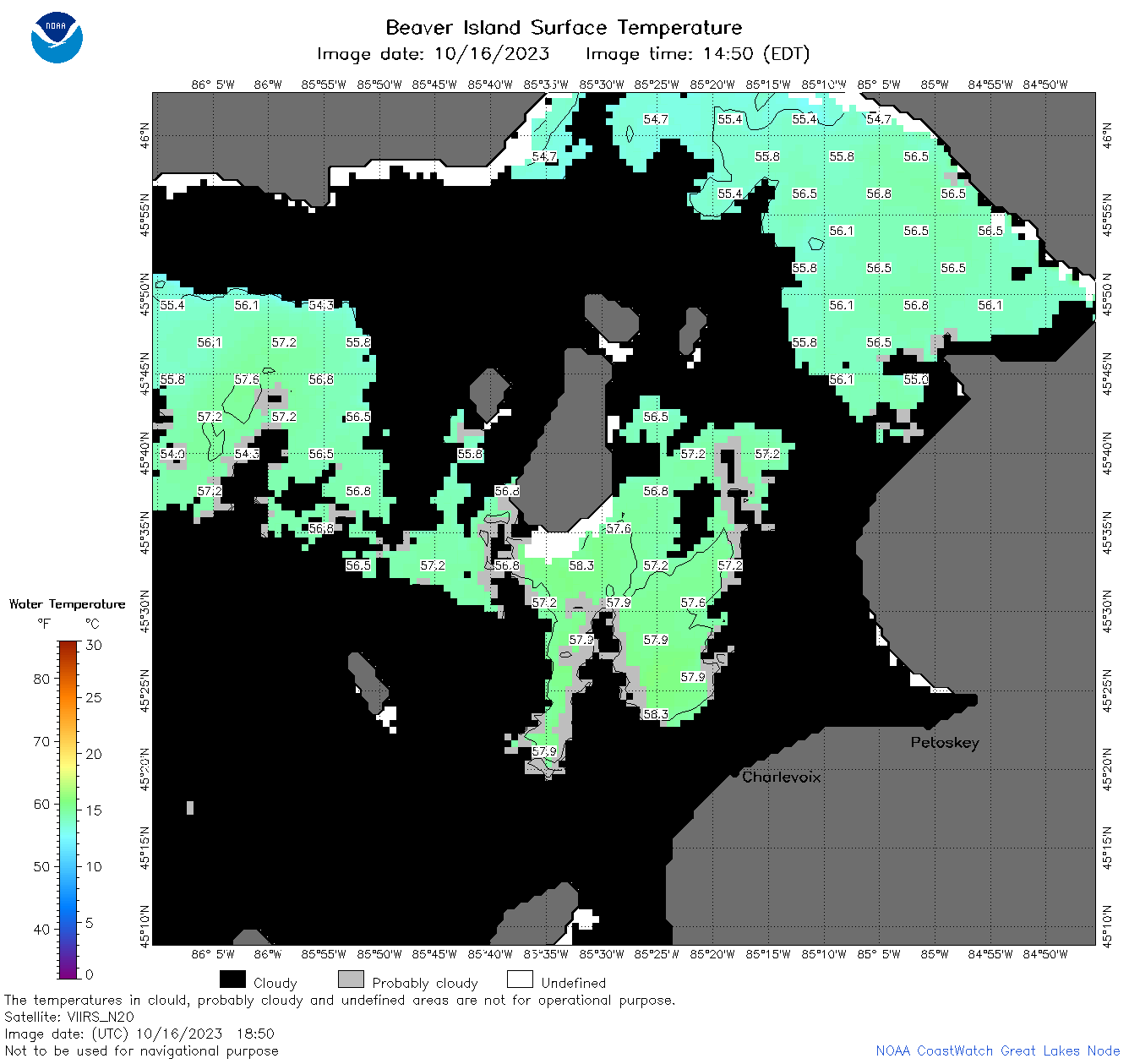
Task: Select the black Cloudy legend swatch
Action: click(232, 979)
